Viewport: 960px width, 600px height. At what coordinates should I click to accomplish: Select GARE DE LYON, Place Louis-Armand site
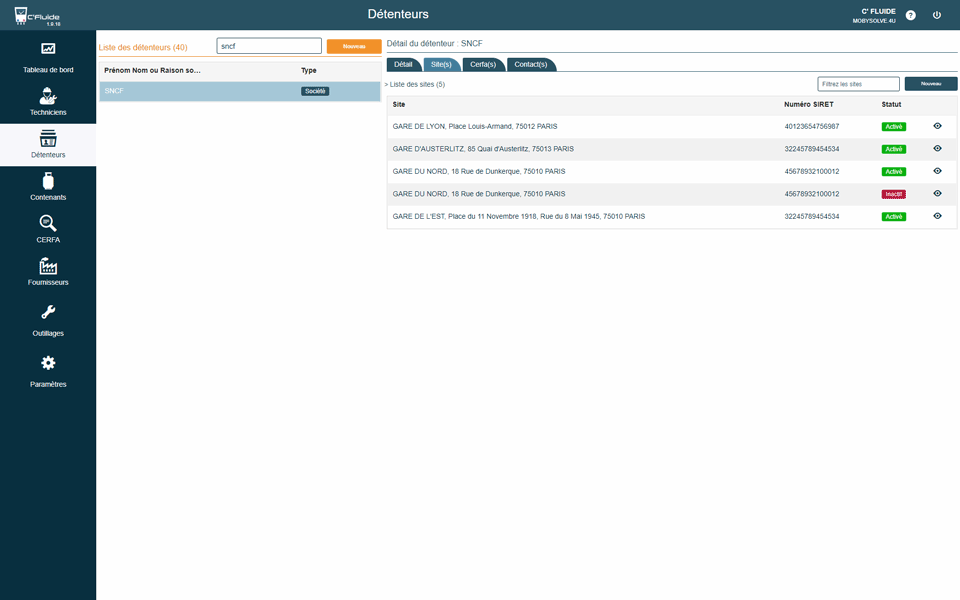(475, 127)
